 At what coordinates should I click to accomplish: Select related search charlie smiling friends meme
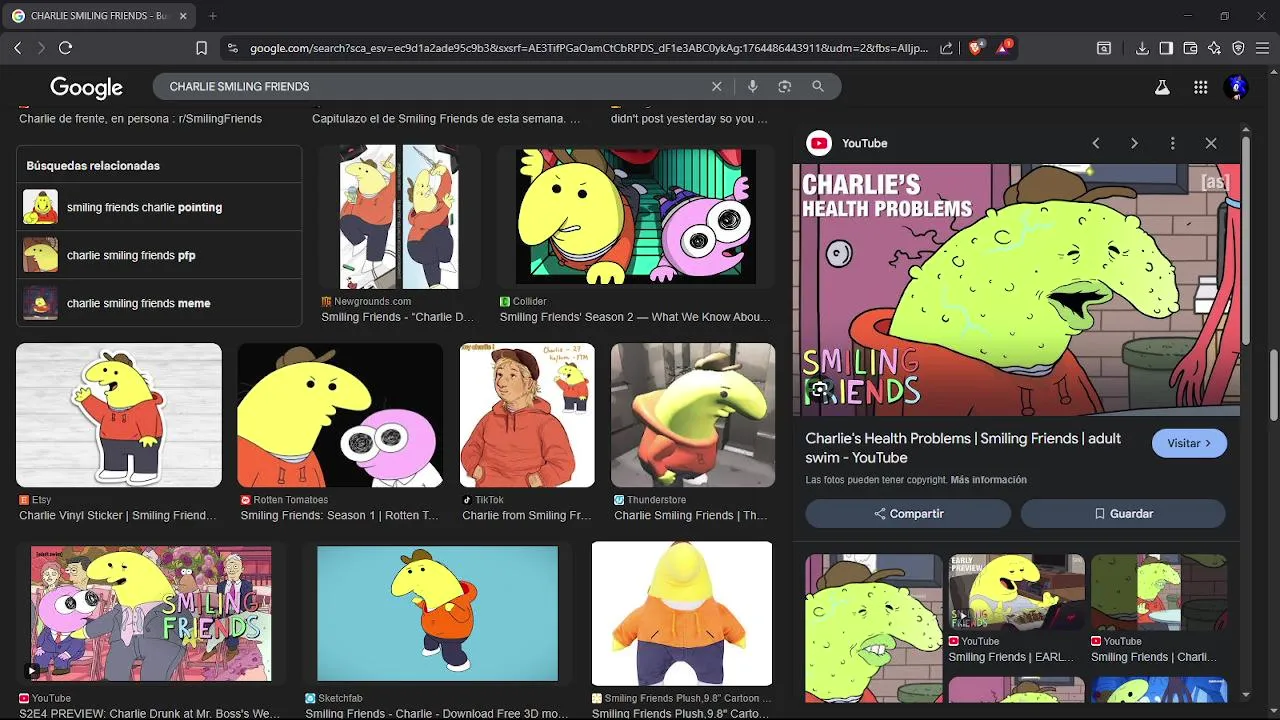(x=159, y=303)
